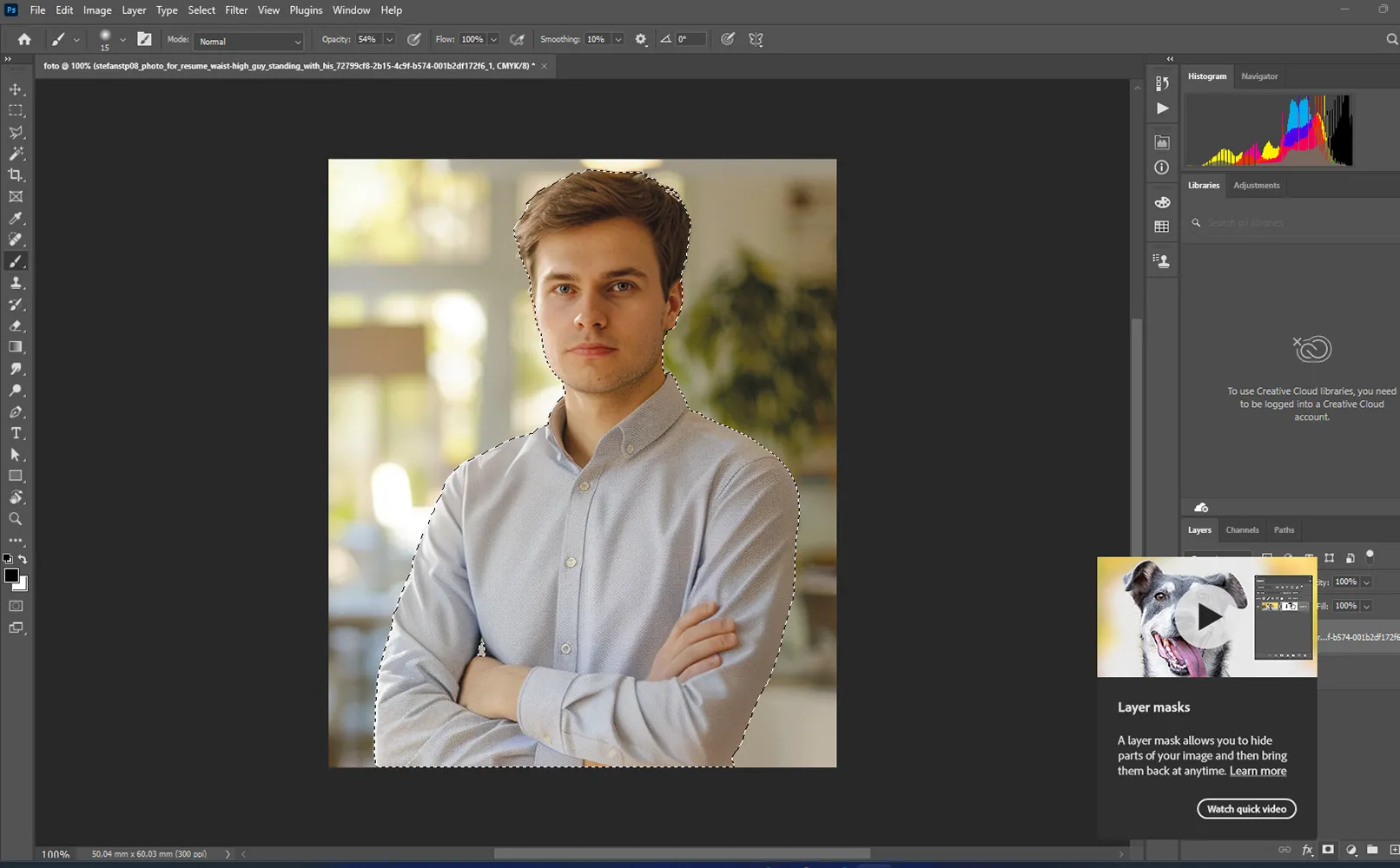1400x868 pixels.
Task: Create a new group folder icon
Action: (1372, 850)
